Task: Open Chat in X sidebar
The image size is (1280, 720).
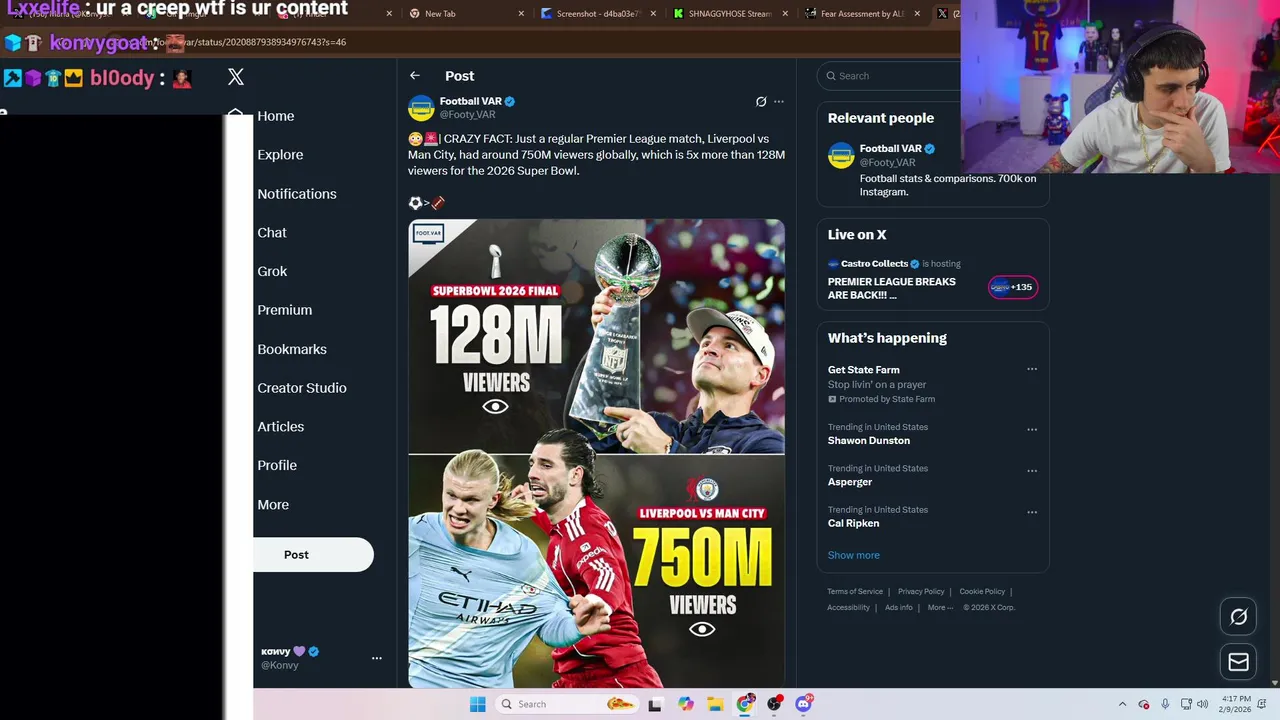Action: (272, 232)
